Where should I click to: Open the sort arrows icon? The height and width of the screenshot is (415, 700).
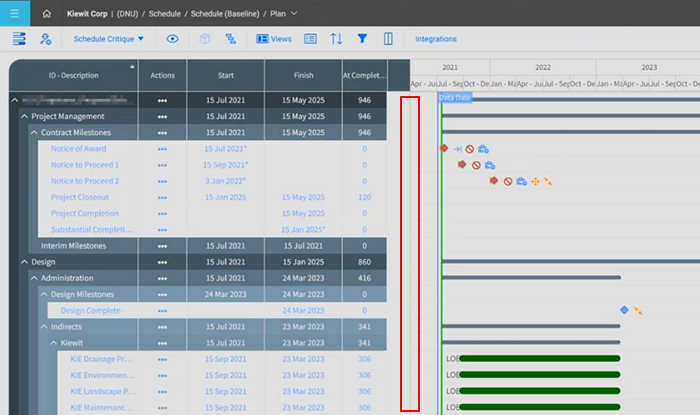[336, 39]
